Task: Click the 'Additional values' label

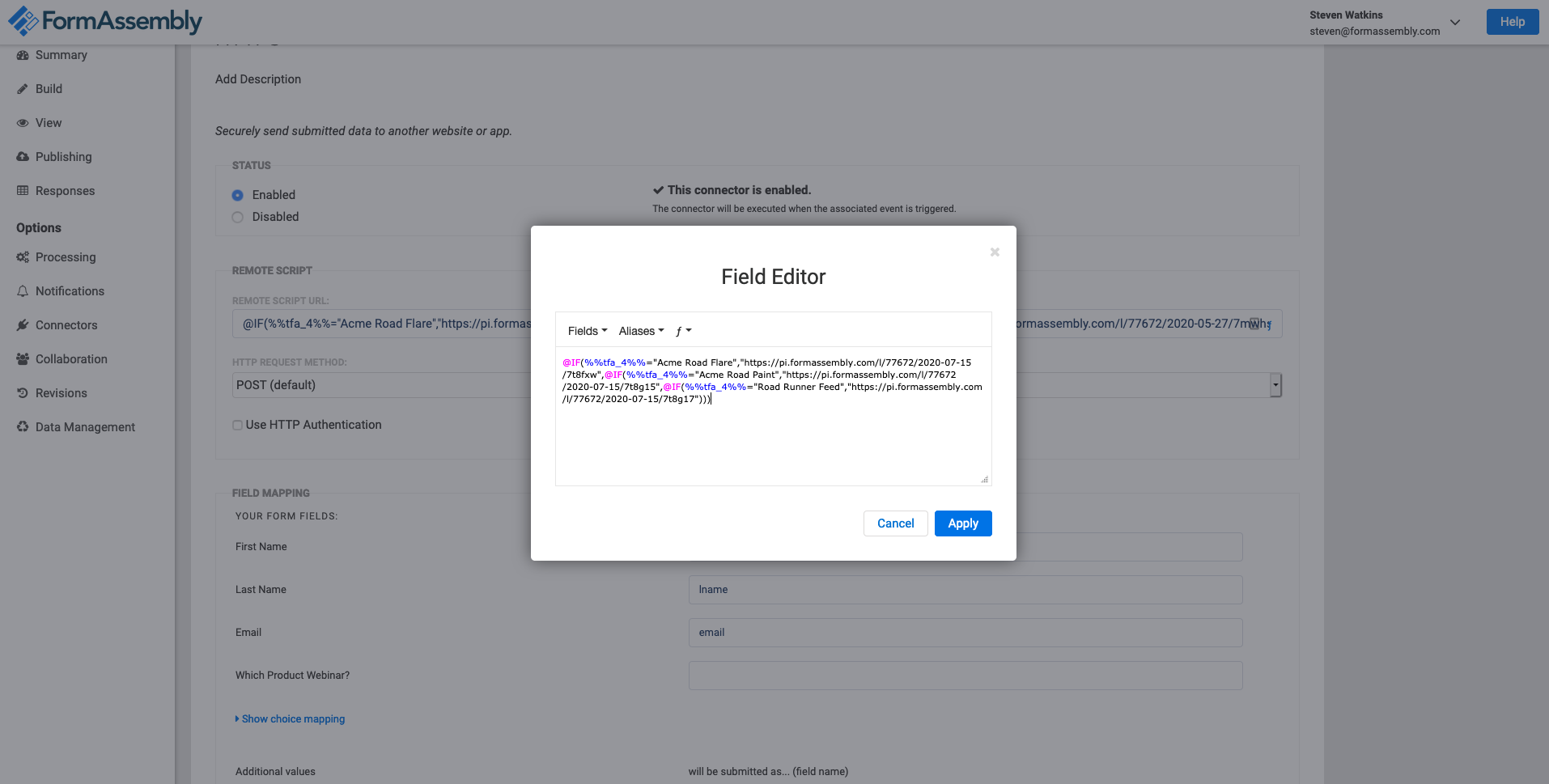Action: pyautogui.click(x=275, y=772)
